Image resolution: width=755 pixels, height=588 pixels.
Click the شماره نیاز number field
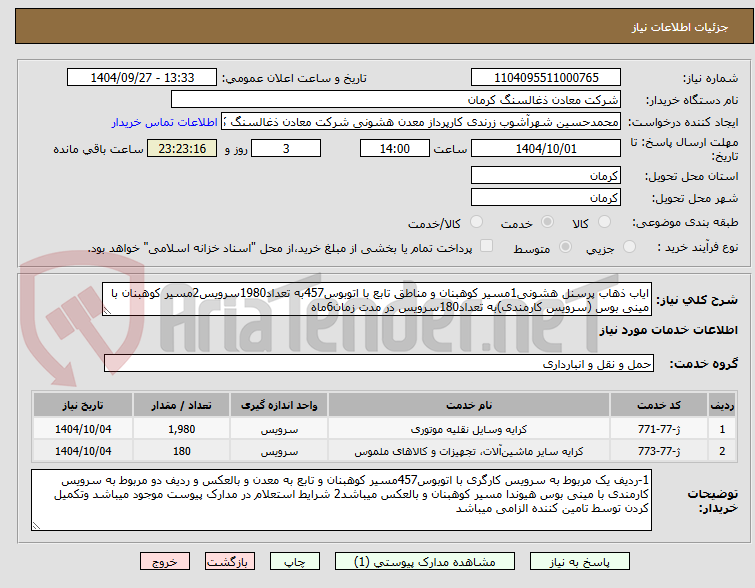point(546,78)
